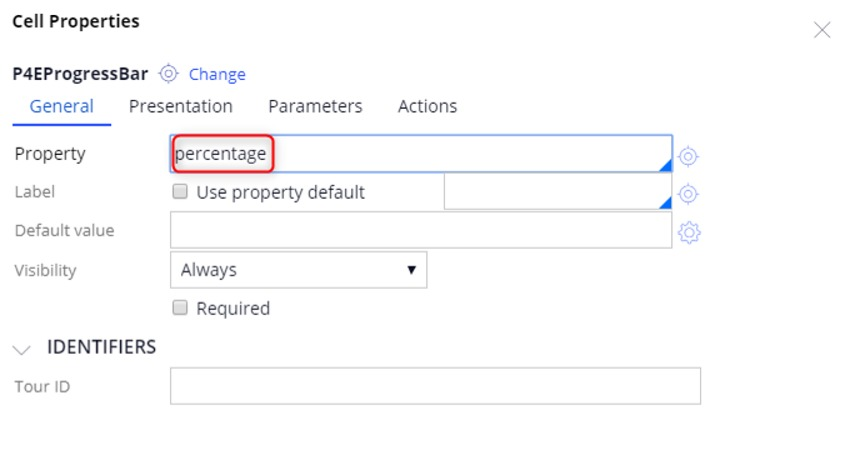Click the target icon next to Property field
Viewport: 845px width, 449px height.
[x=688, y=156]
